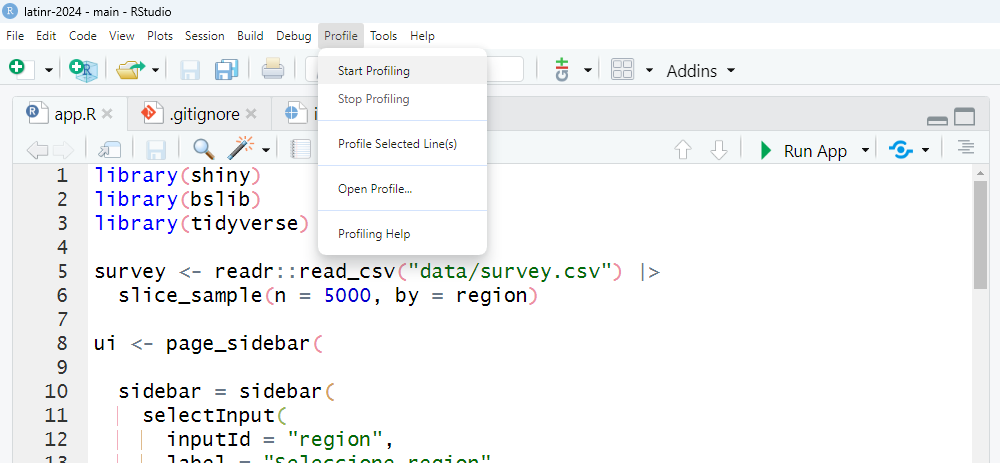The width and height of the screenshot is (1000, 463).
Task: Click the Code Tools magic wand icon
Action: (x=240, y=150)
